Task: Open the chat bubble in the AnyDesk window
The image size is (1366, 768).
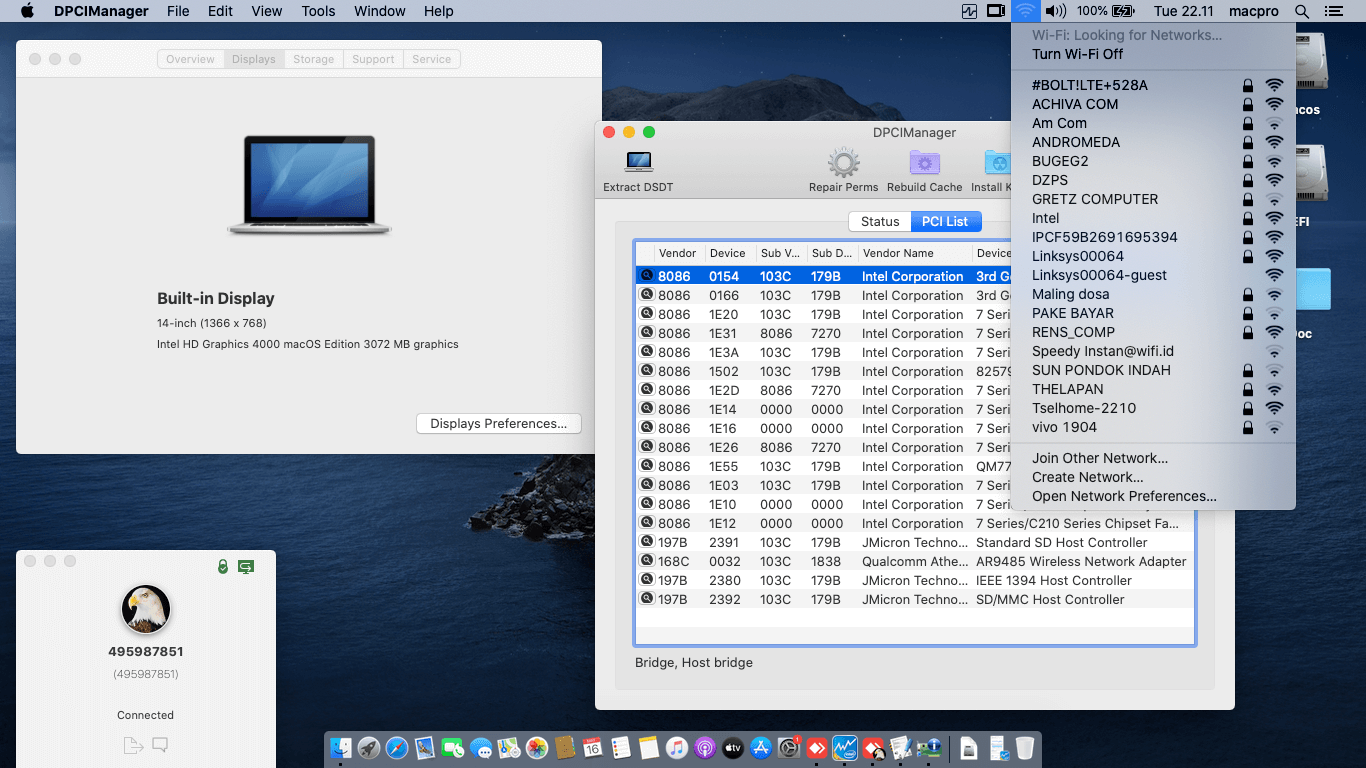Action: pyautogui.click(x=160, y=745)
